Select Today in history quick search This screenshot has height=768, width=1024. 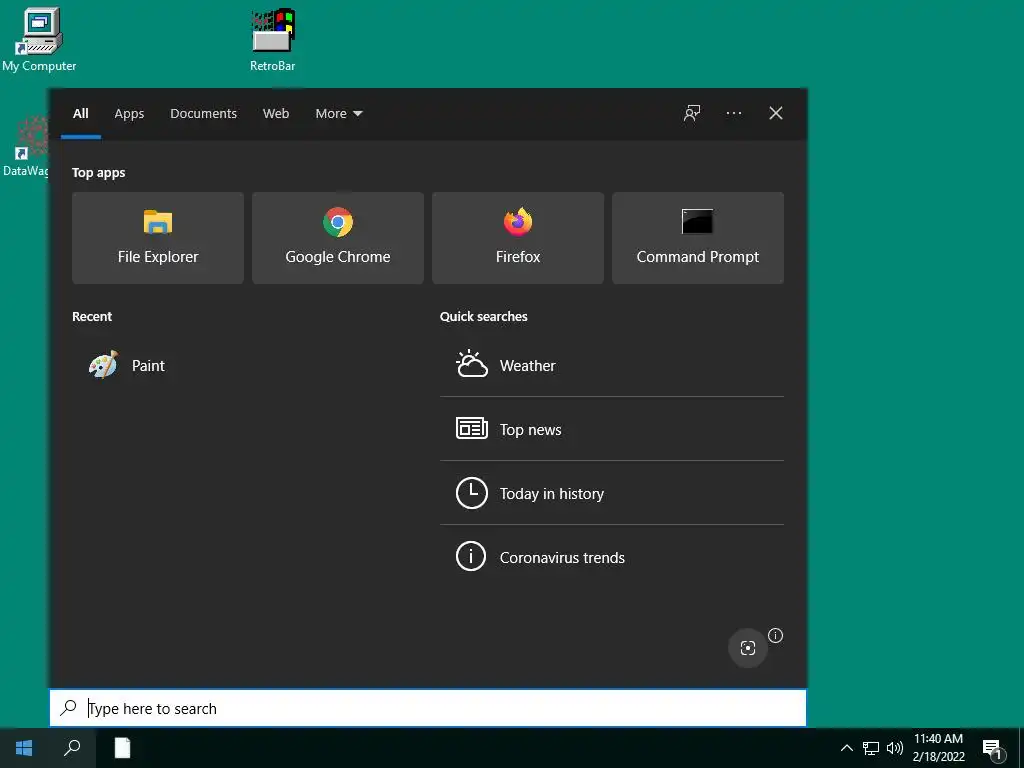tap(612, 493)
